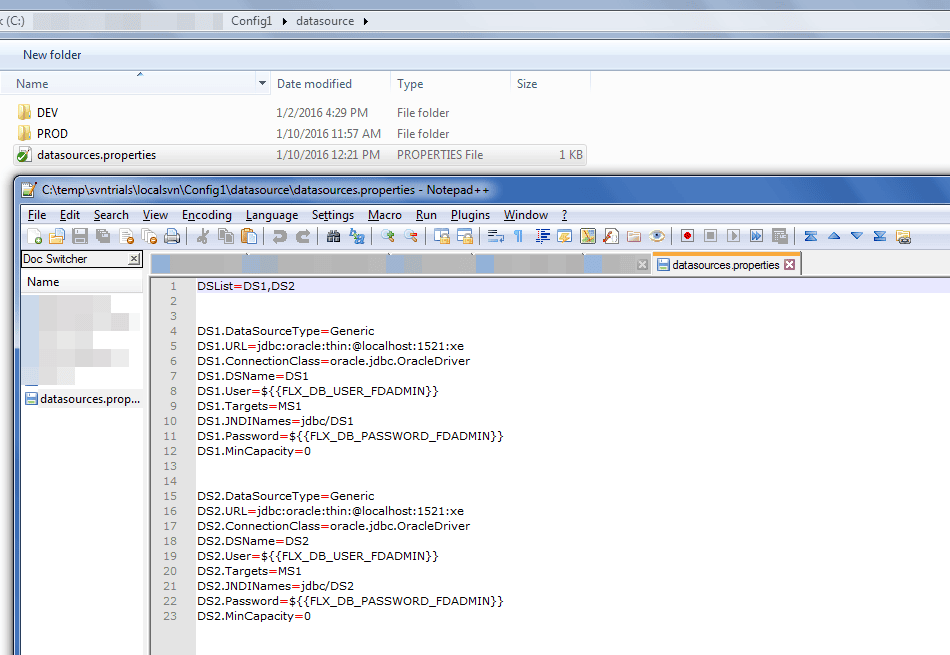
Task: Click the blue up triangle toolbar icon
Action: point(834,236)
